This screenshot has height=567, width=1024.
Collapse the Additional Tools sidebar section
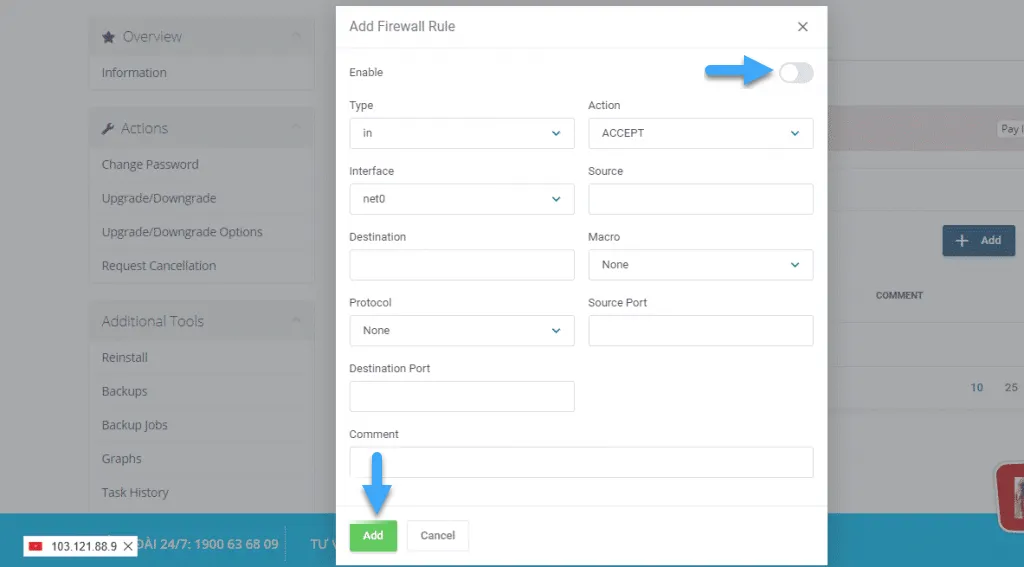(297, 319)
